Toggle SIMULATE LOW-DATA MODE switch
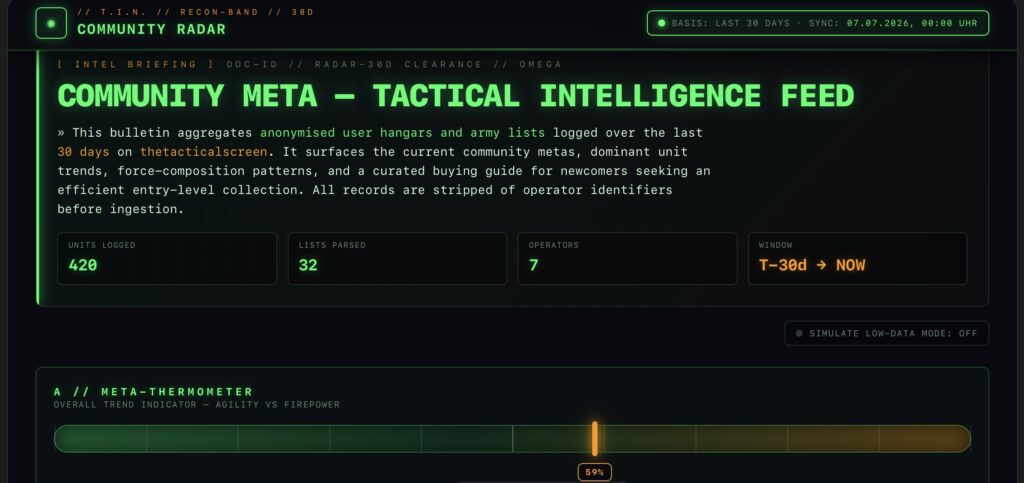The width and height of the screenshot is (1024, 483). [886, 334]
